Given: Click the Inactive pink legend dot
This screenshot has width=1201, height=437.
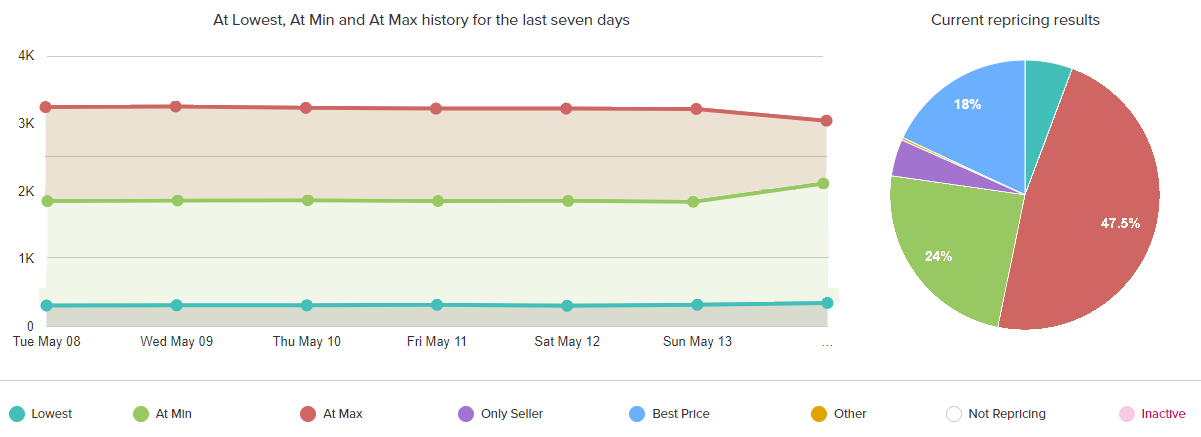Looking at the screenshot, I should pos(1126,414).
